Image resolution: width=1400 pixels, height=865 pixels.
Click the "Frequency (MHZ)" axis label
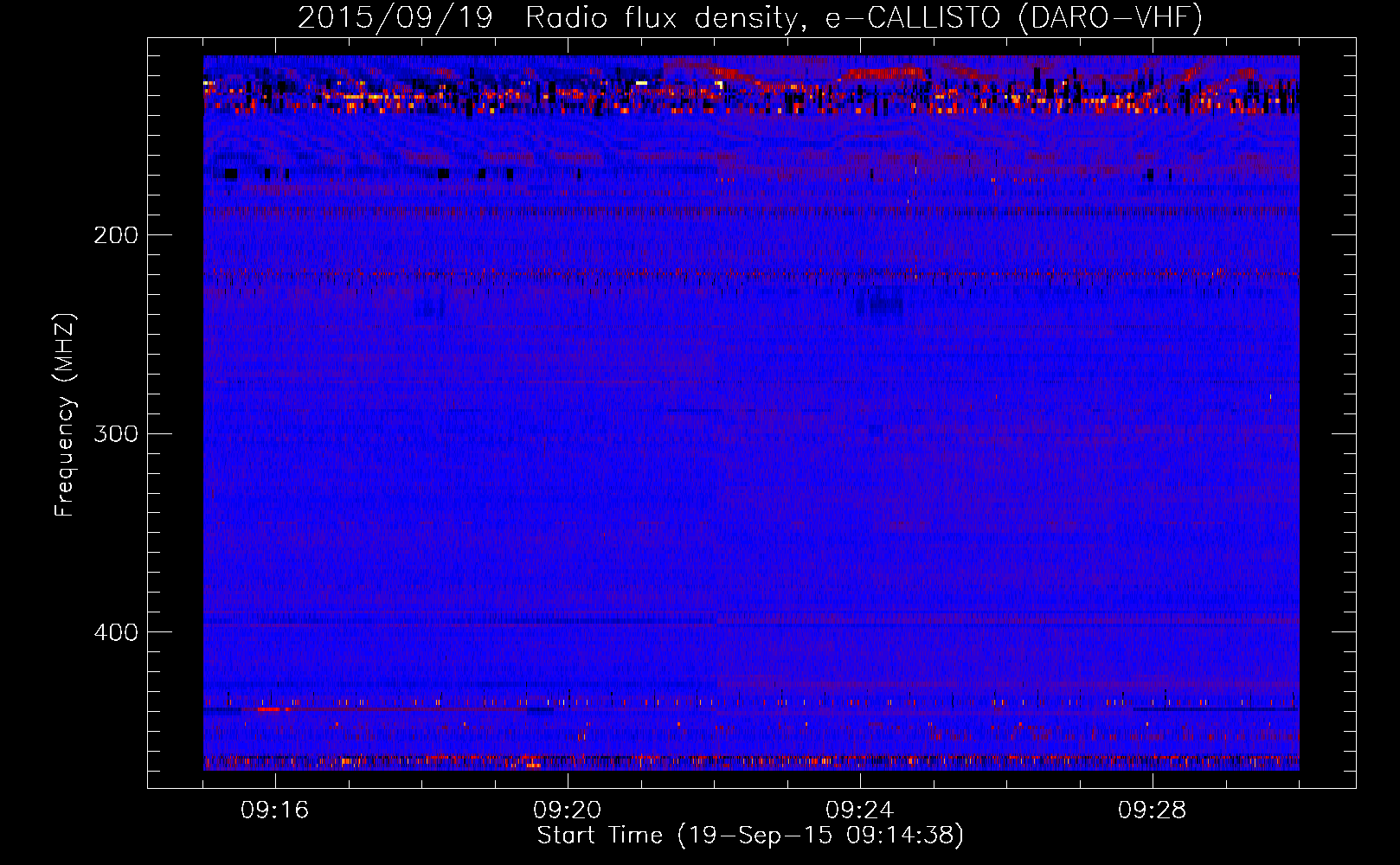pyautogui.click(x=65, y=415)
